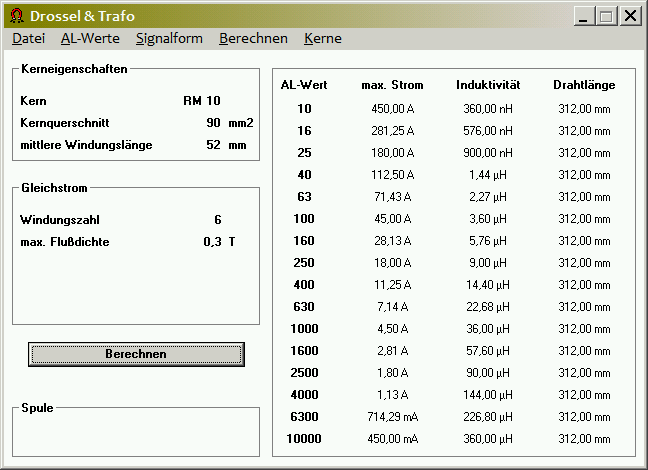Click the Induktivität value 576,00 nH
Screen dimensions: 648x470
488,131
